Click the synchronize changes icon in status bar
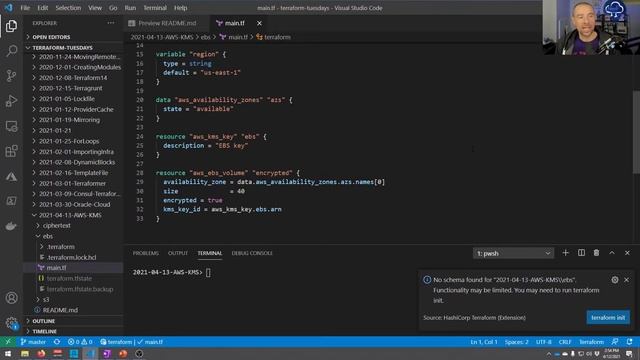 57,342
